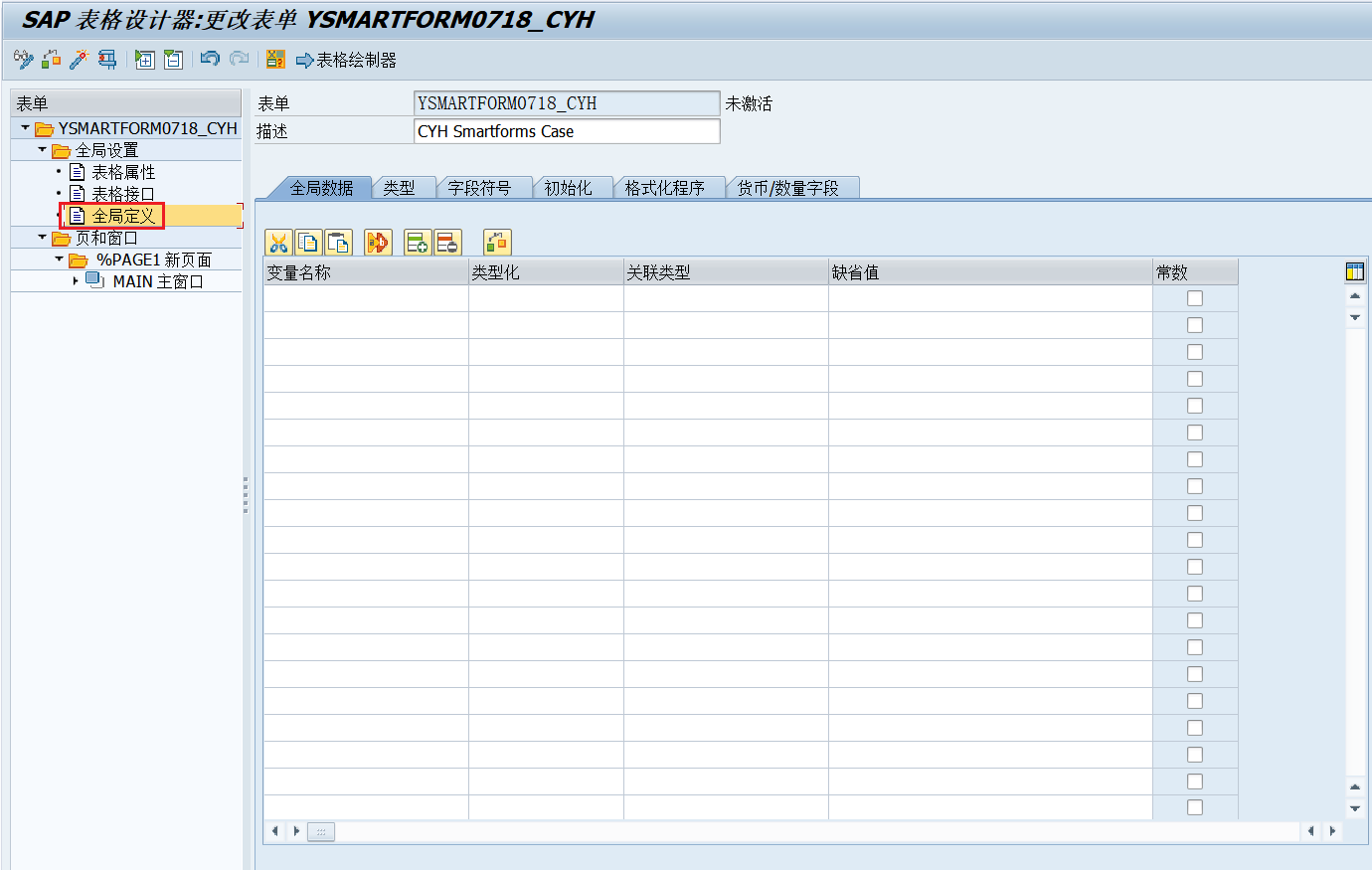
Task: Click the 表单 name field YSMARTFORM0718_CYH
Action: pos(567,103)
